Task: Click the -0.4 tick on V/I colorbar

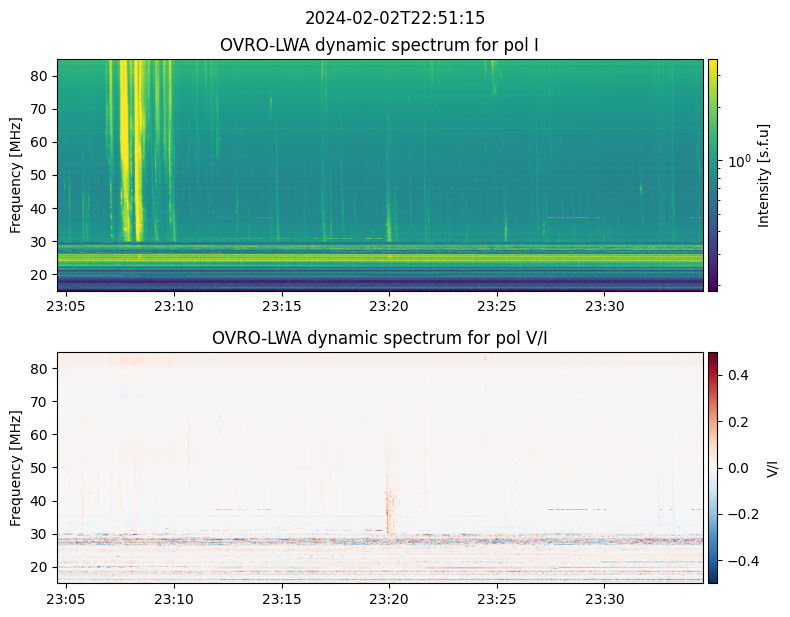Action: click(x=735, y=560)
